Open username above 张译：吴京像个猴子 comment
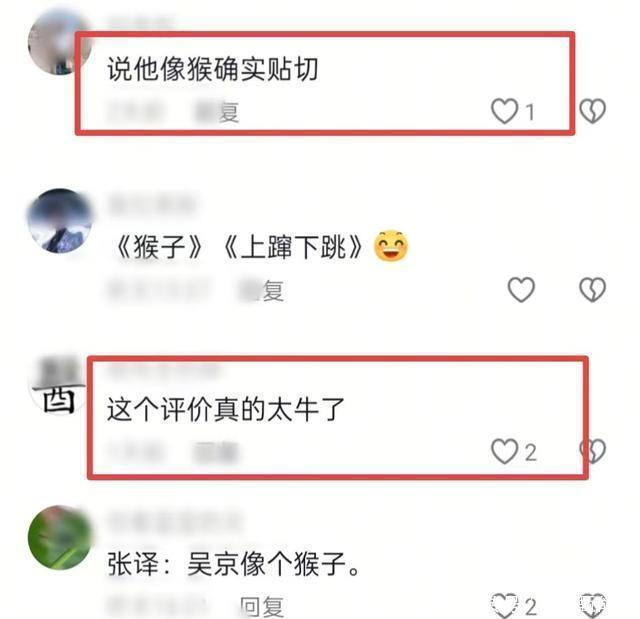The width and height of the screenshot is (640, 619). 175,521
